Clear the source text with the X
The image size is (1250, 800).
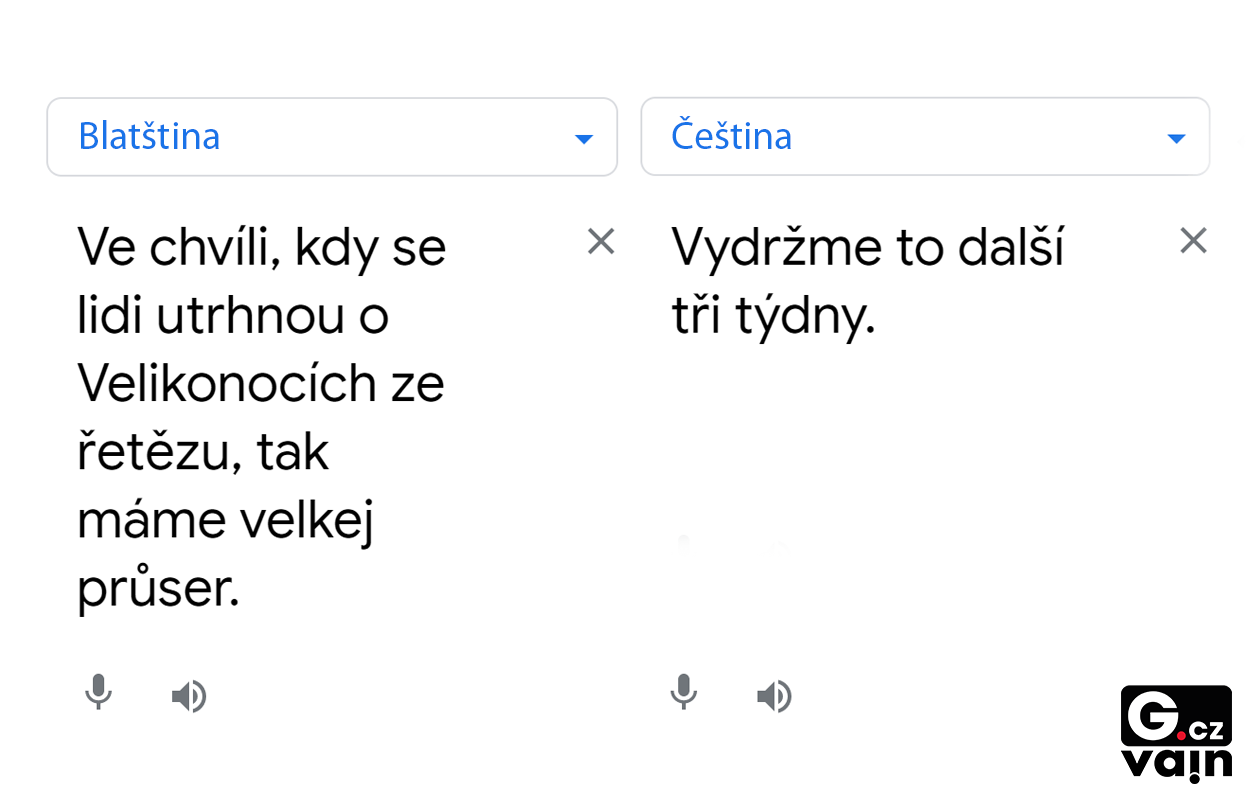(601, 241)
